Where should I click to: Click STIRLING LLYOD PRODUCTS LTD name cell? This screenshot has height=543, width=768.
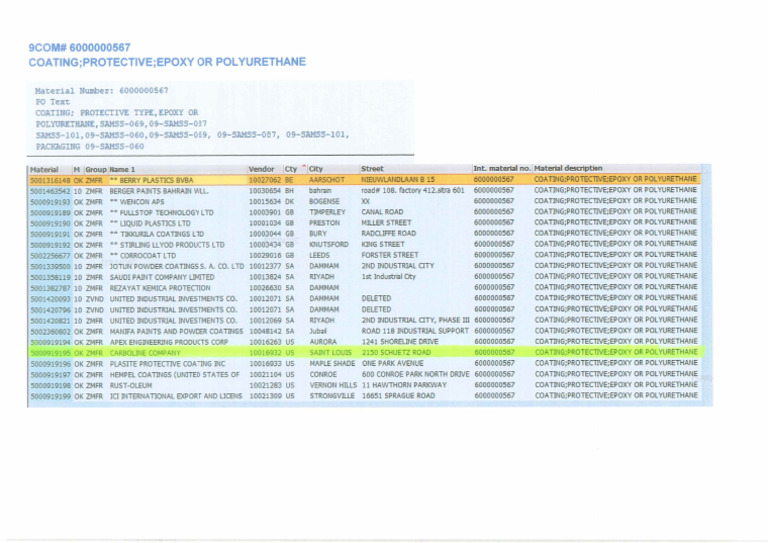click(167, 245)
